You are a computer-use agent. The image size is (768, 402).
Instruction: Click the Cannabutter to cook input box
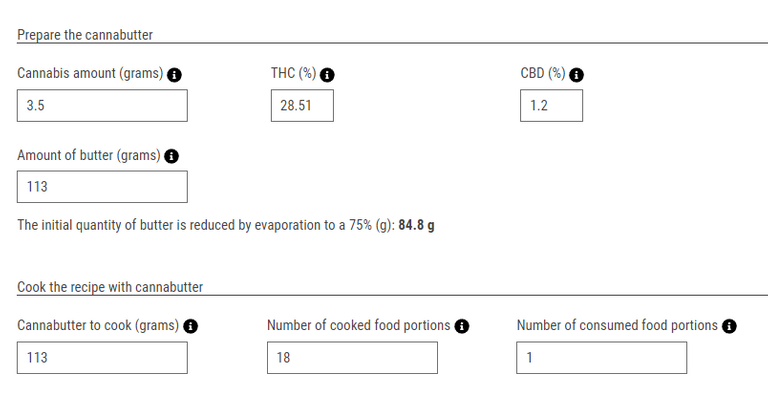click(102, 357)
